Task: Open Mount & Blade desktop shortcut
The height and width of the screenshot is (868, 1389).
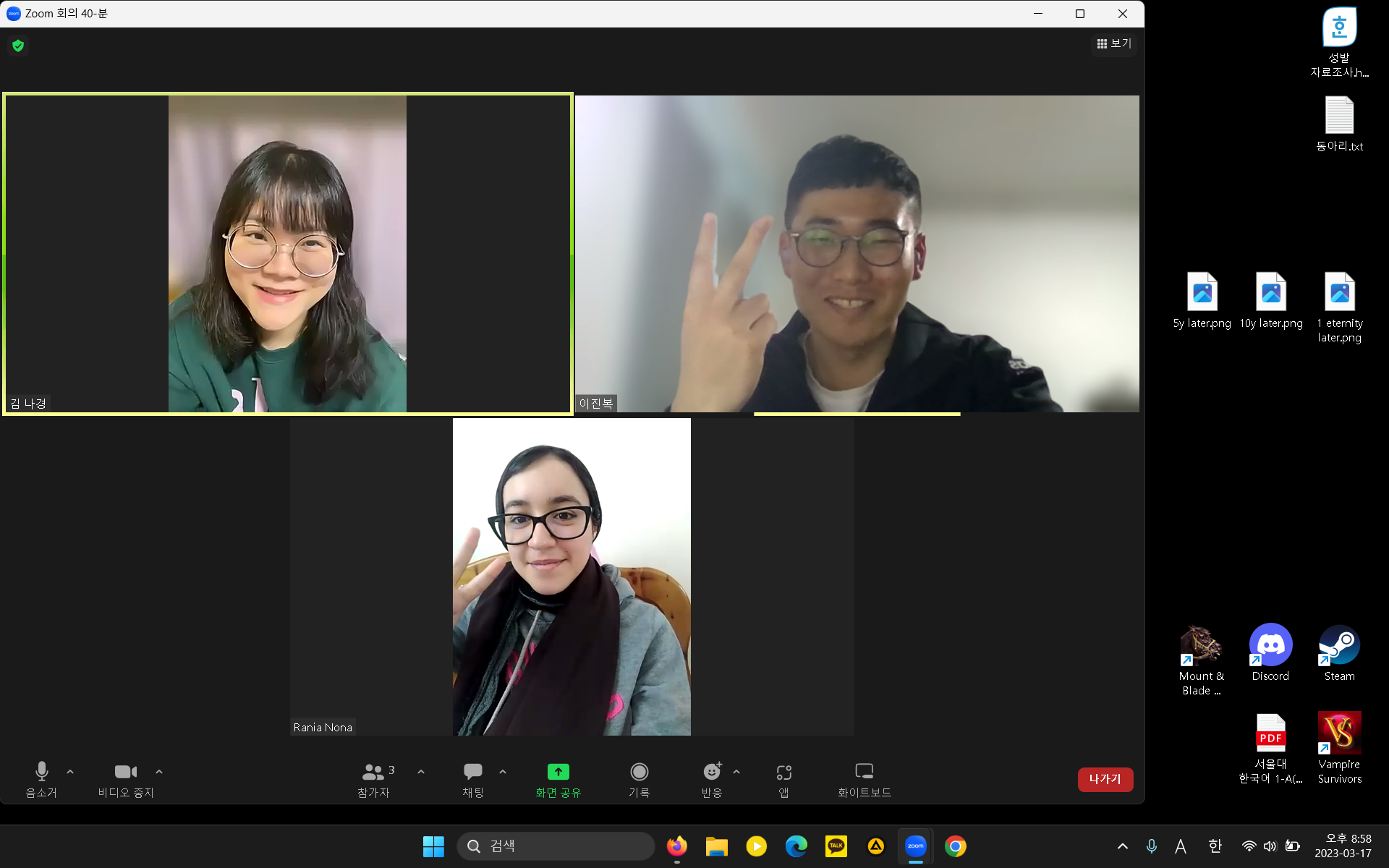Action: click(1202, 660)
